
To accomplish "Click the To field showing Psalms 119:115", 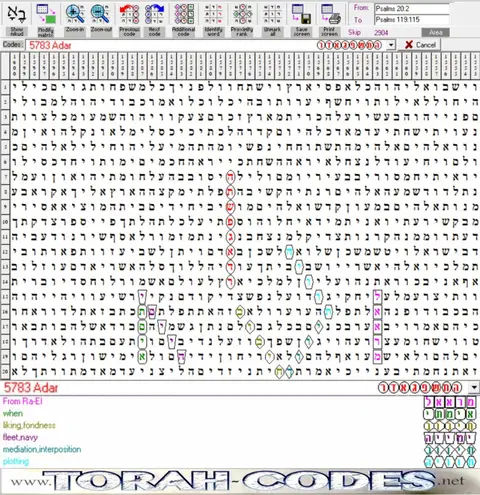I will point(412,20).
